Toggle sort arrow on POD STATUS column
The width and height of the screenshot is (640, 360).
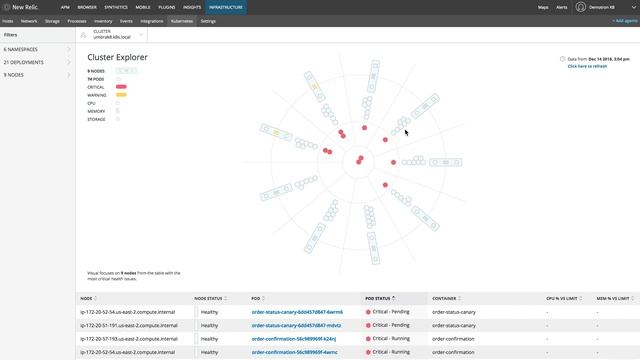click(393, 298)
